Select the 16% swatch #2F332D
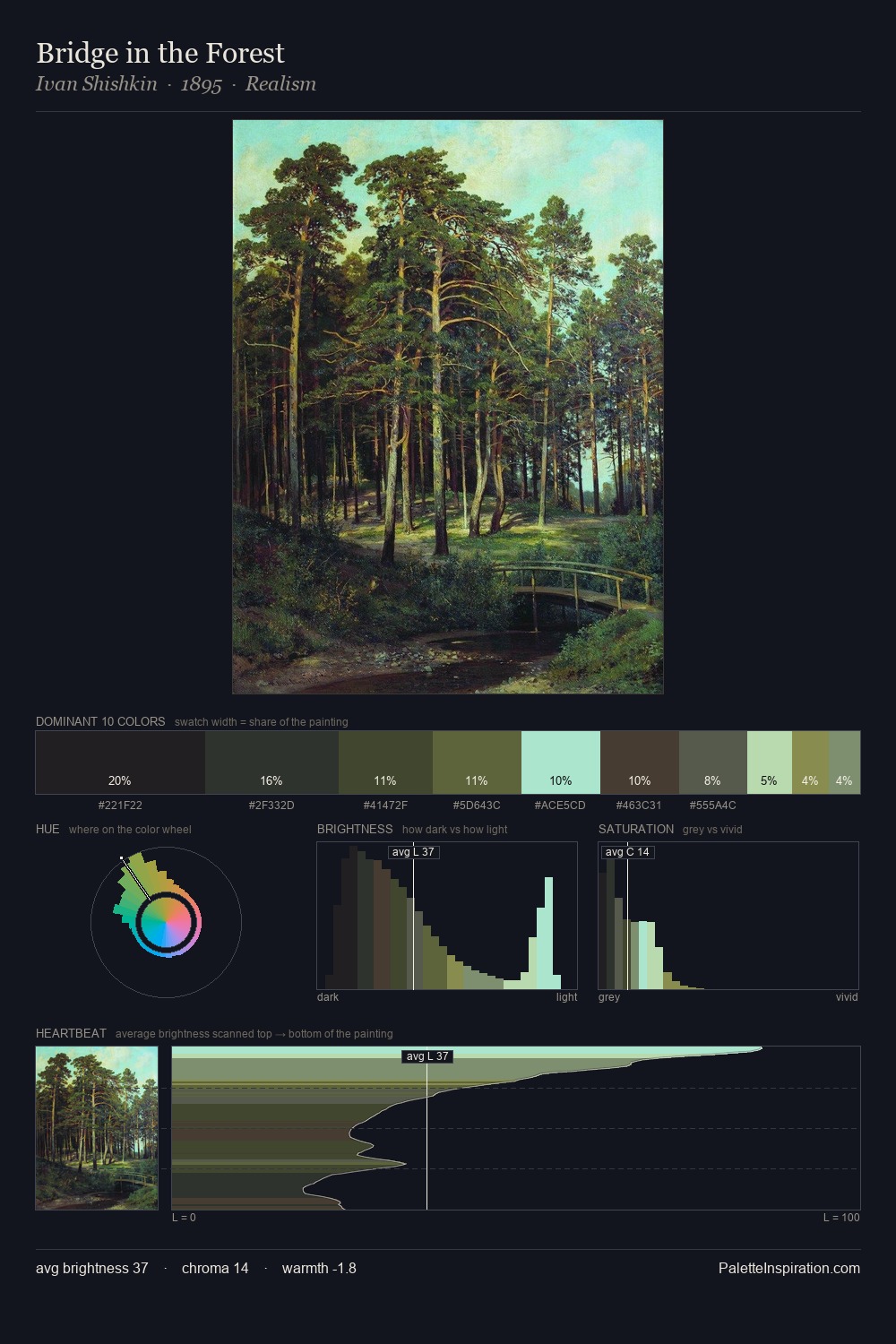 (271, 762)
